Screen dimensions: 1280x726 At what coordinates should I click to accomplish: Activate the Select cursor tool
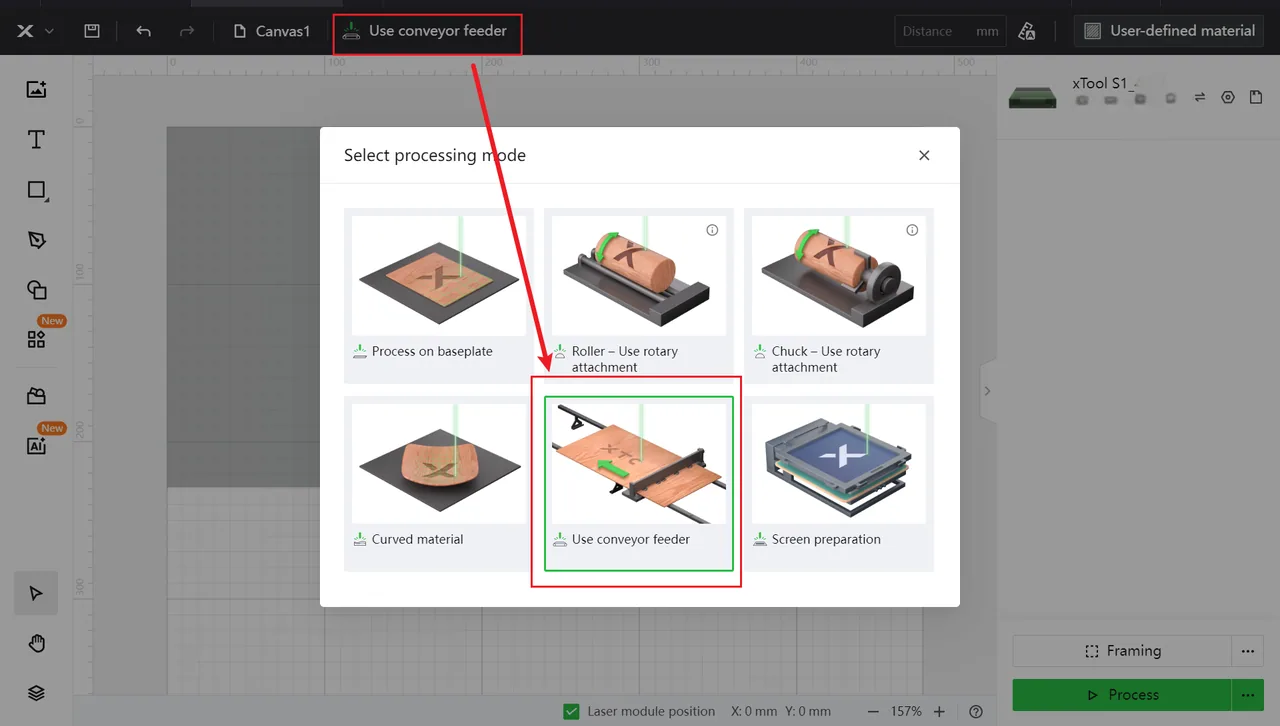36,593
